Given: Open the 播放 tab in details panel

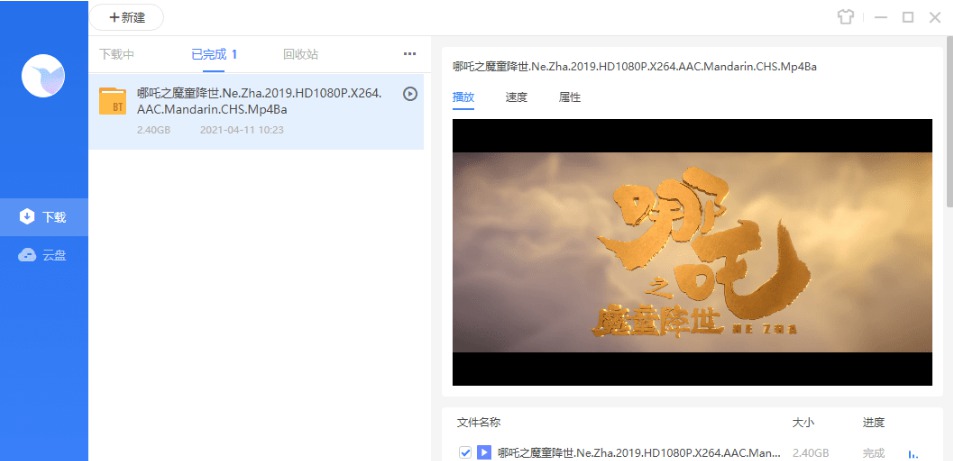Looking at the screenshot, I should (x=463, y=97).
